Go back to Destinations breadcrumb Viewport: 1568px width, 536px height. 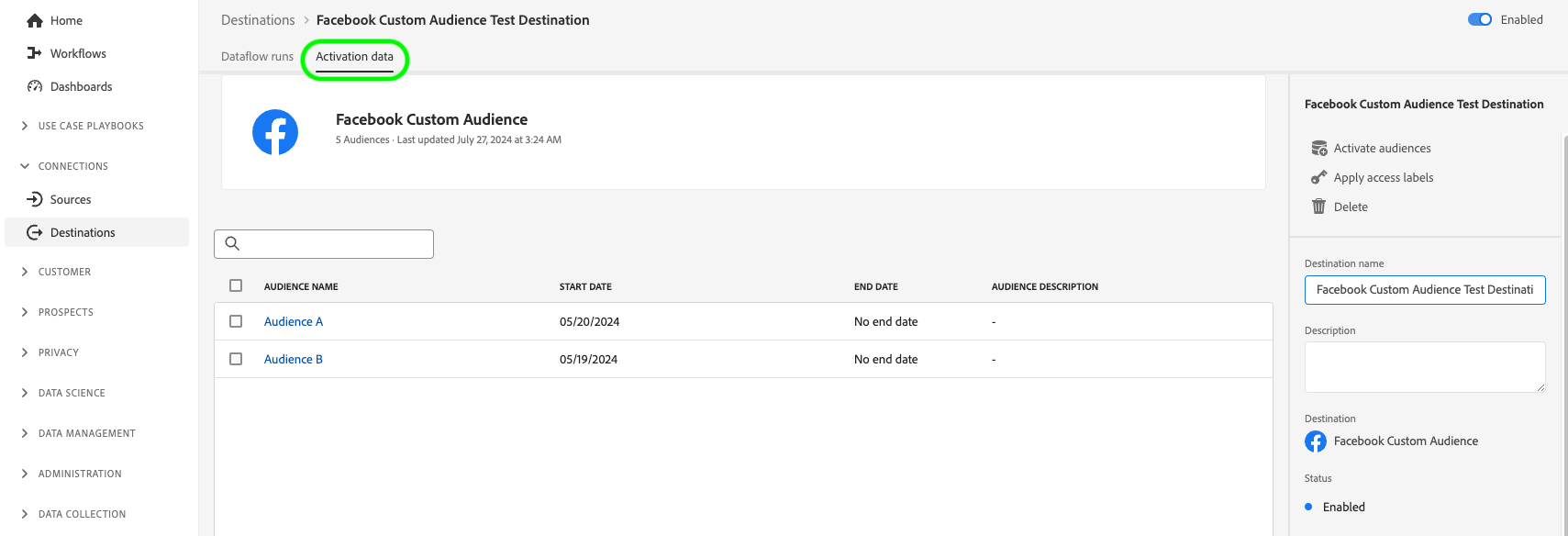pos(258,19)
